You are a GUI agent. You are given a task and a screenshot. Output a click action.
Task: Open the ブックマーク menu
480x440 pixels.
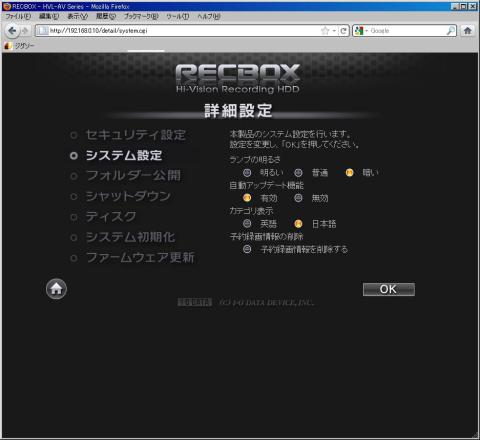141,16
